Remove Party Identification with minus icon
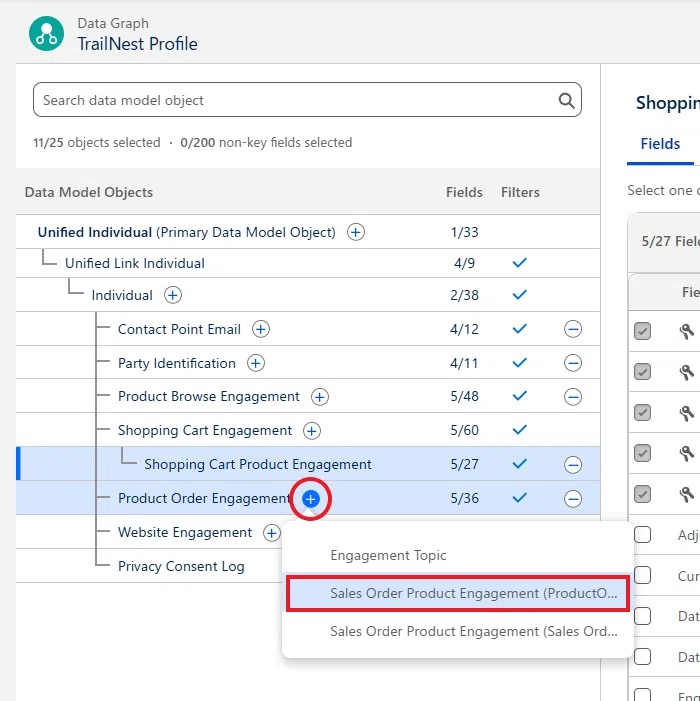700x701 pixels. click(573, 363)
